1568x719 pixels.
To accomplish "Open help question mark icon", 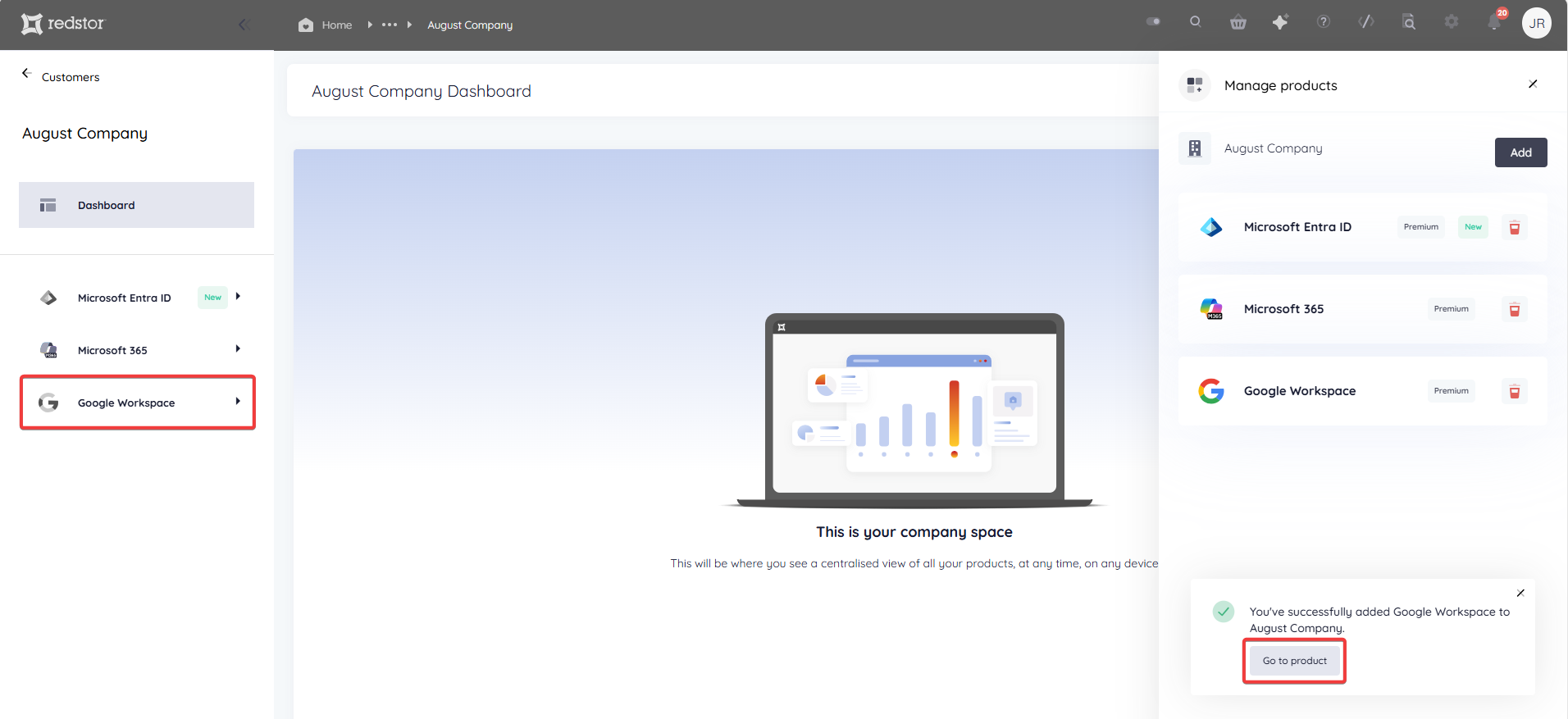I will 1324,22.
